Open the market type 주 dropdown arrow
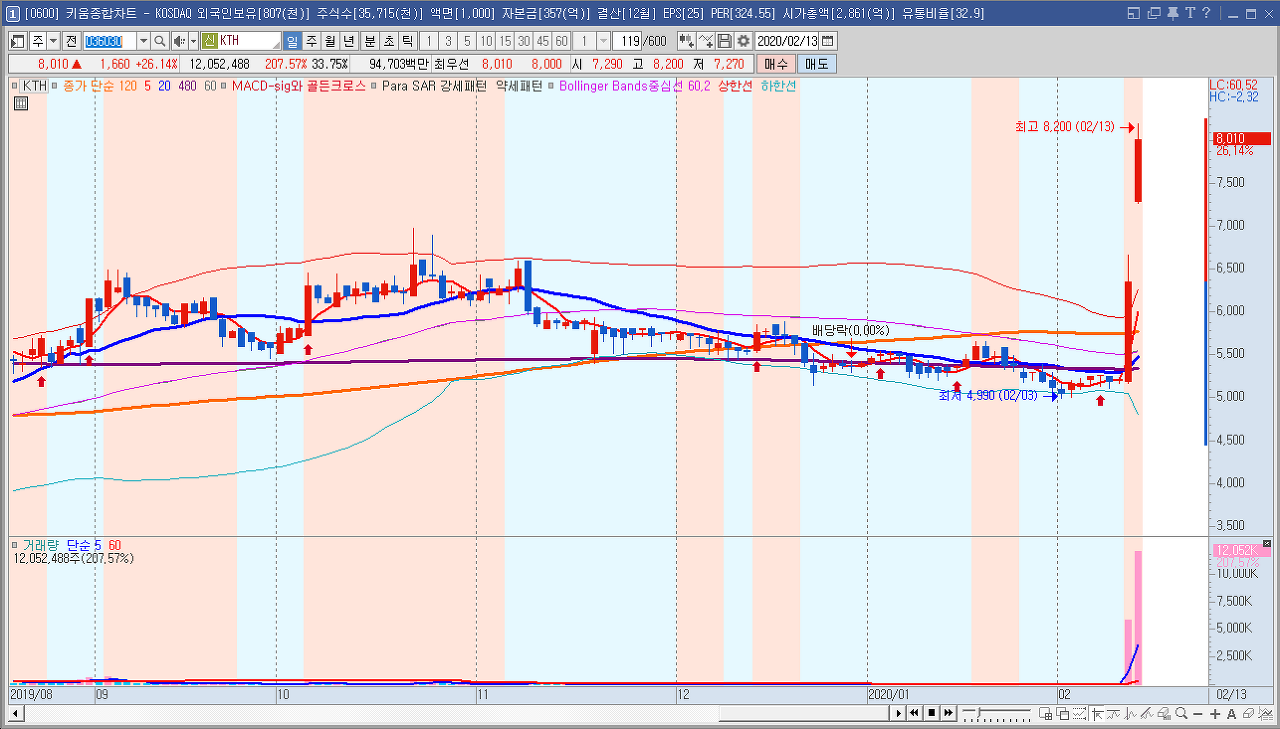Image resolution: width=1280 pixels, height=729 pixels. pyautogui.click(x=53, y=41)
